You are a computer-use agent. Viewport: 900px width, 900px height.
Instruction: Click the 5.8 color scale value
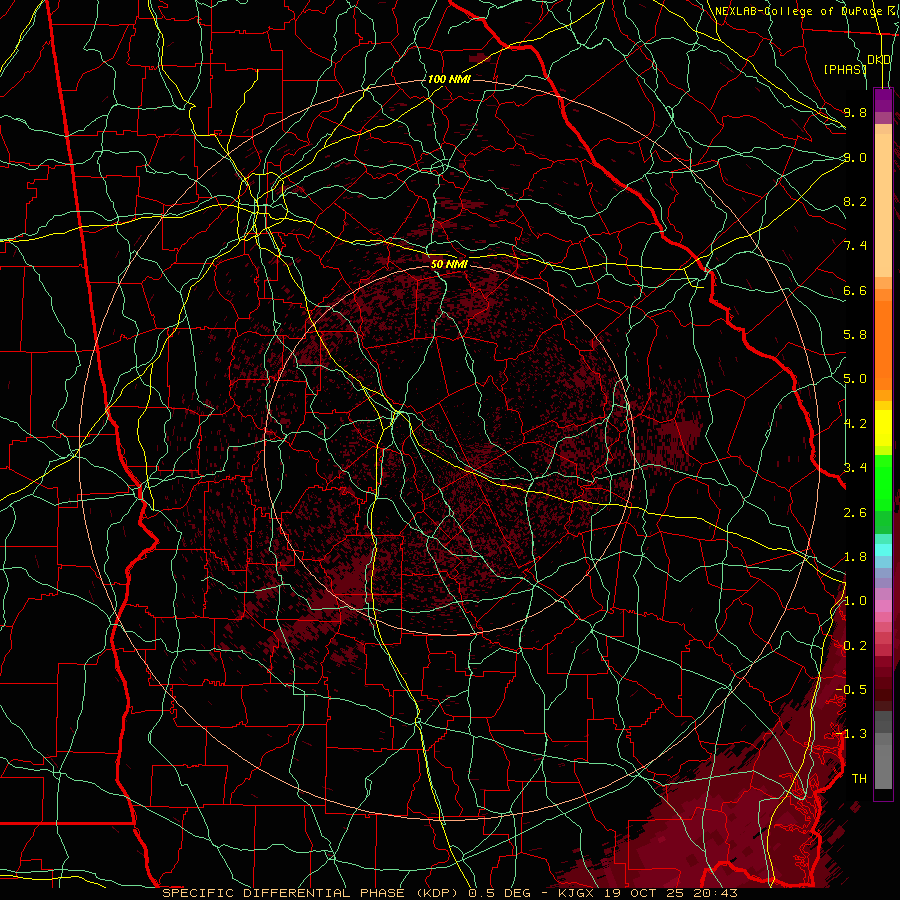click(x=855, y=335)
